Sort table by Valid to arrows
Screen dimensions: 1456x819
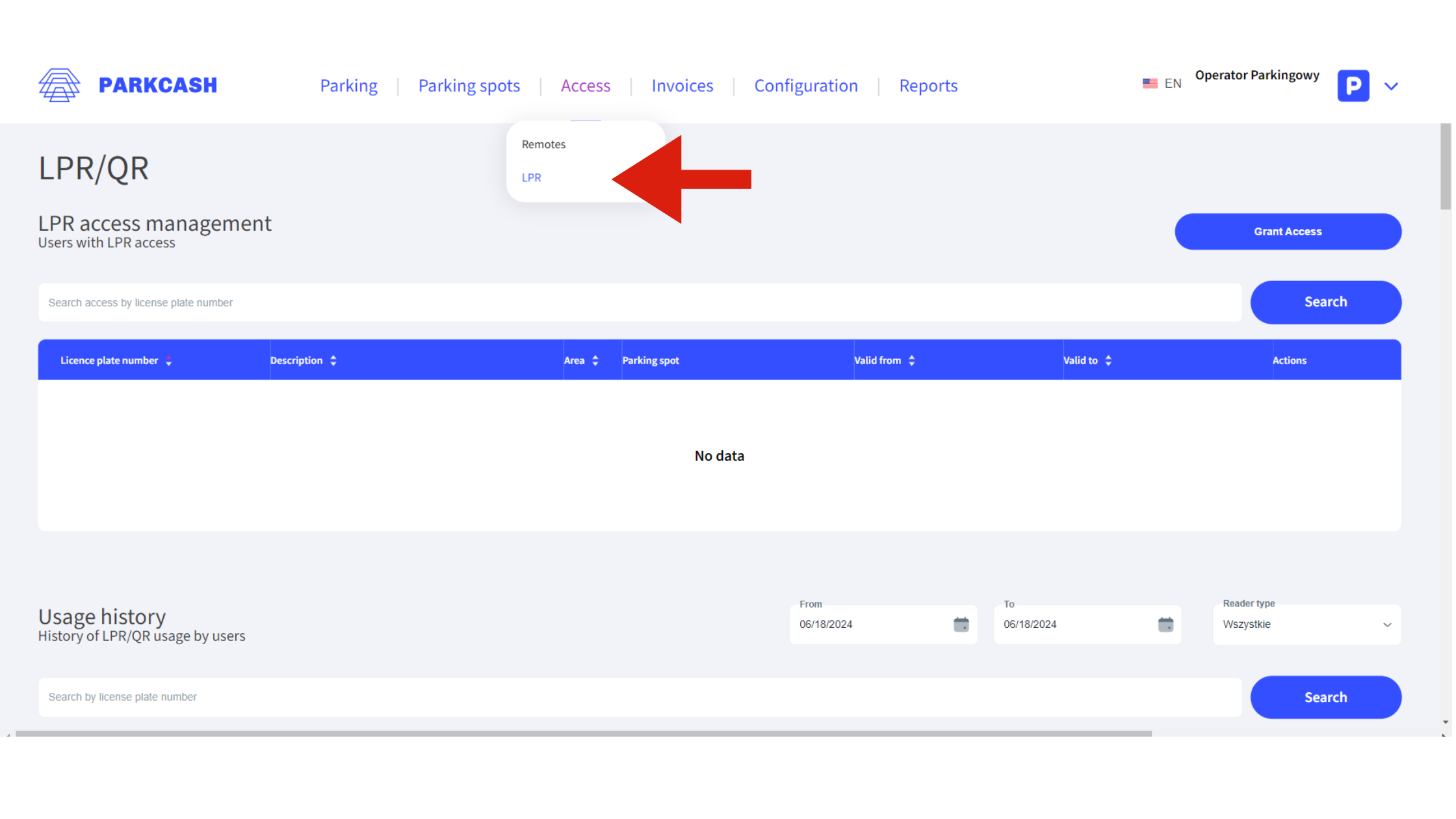coord(1108,361)
